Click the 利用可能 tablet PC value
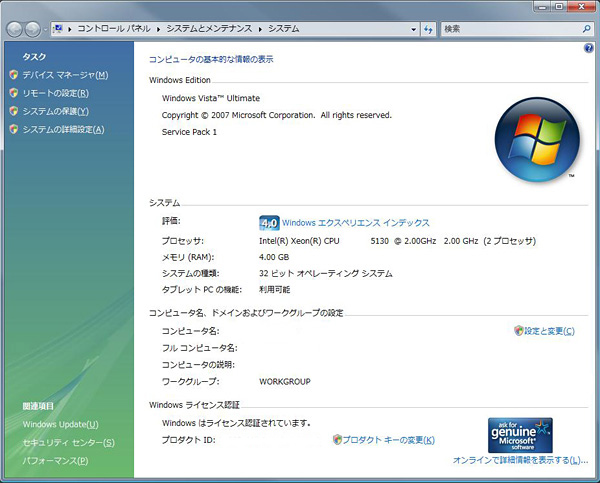The height and width of the screenshot is (483, 600). pos(274,290)
